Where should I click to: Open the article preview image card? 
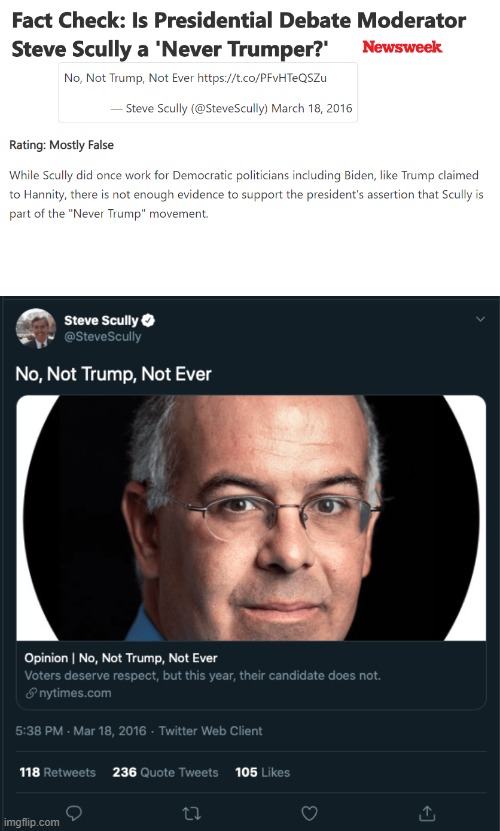point(251,518)
